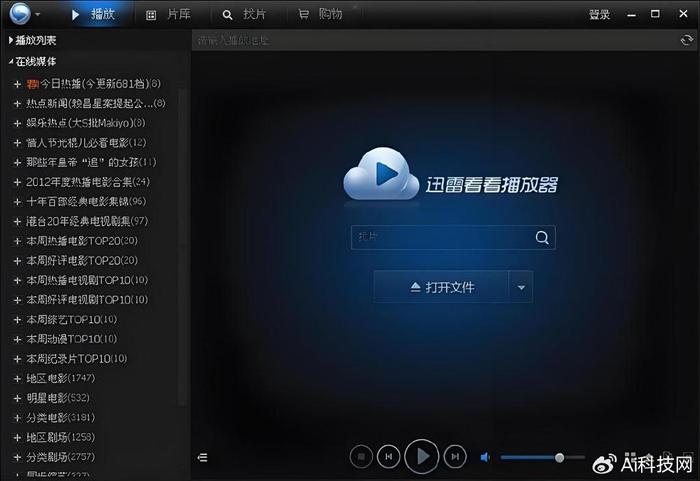700x481 pixels.
Task: Select 本周热播电视剧TOP10 row
Action: point(87,280)
